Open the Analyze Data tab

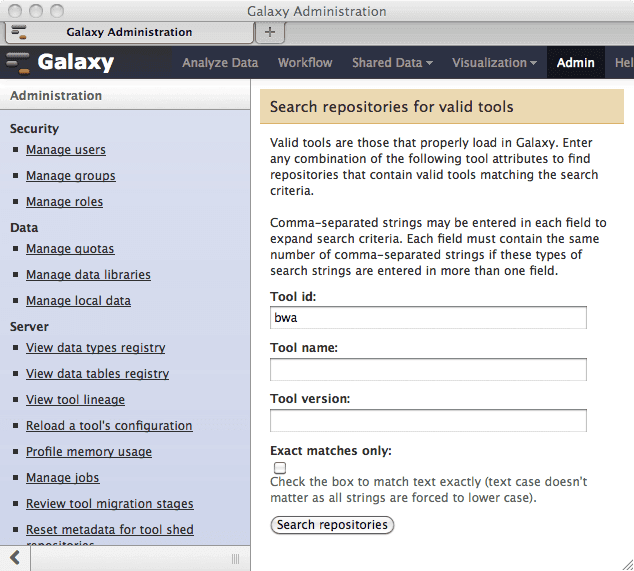click(220, 63)
